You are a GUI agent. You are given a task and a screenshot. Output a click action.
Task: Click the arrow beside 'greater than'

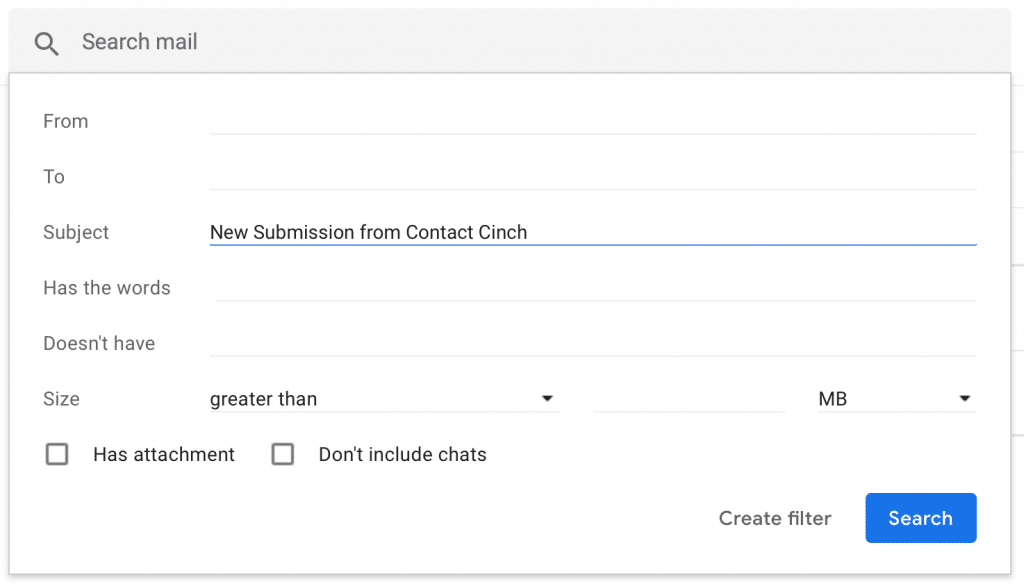point(547,399)
